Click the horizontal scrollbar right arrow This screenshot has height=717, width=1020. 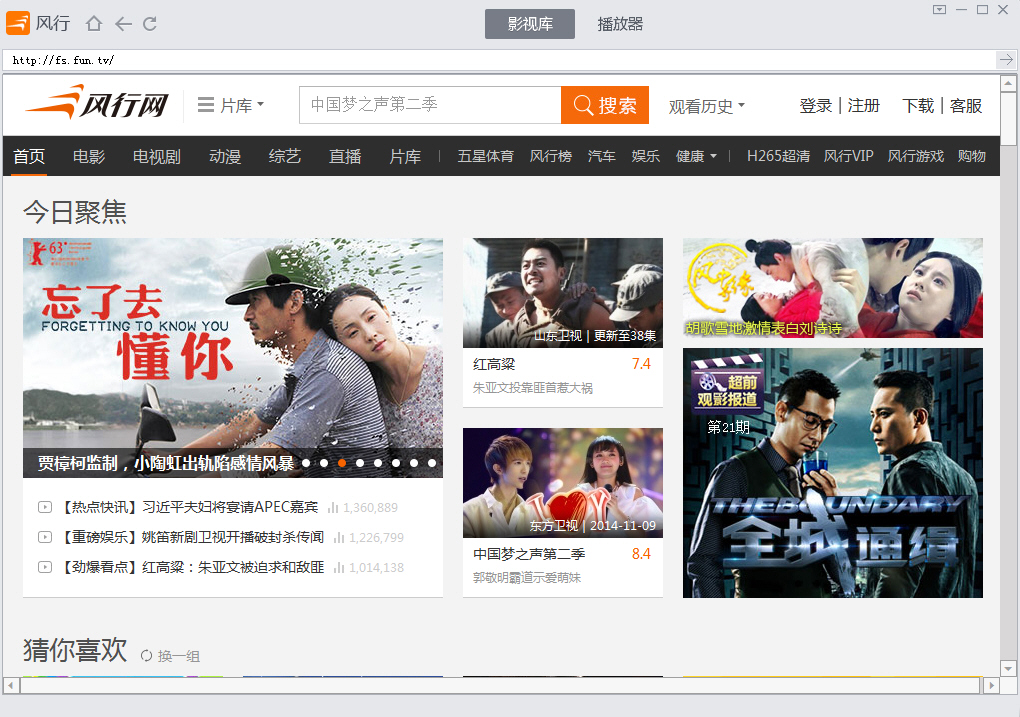click(991, 685)
